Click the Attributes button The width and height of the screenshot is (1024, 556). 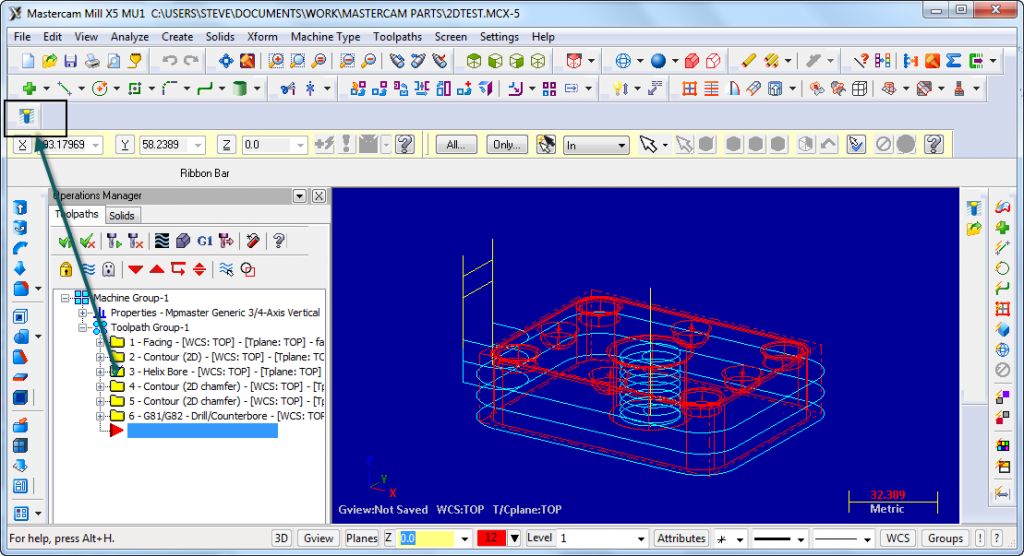click(x=681, y=538)
